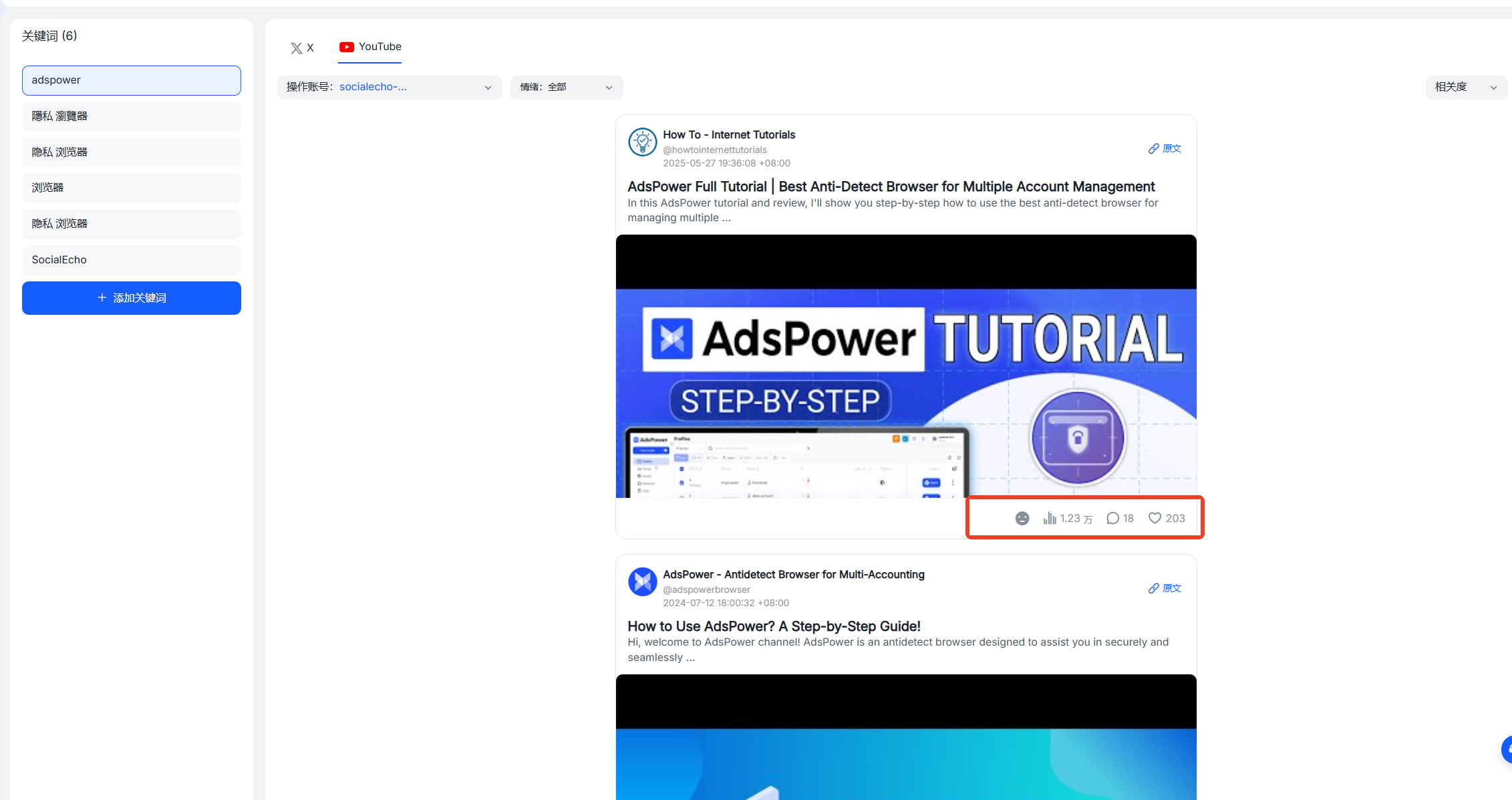This screenshot has width=1512, height=800.
Task: Open the 相关度 sort dropdown
Action: pos(1466,87)
